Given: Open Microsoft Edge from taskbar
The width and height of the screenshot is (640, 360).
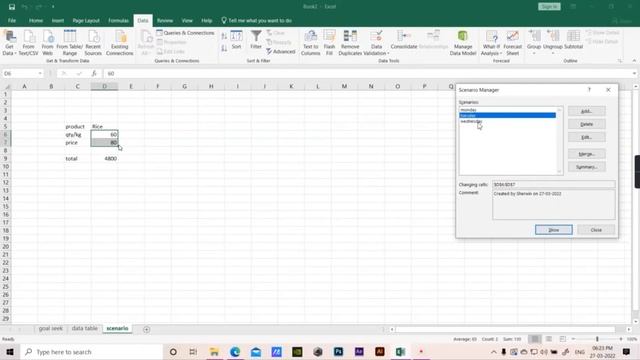Looking at the screenshot, I should click(235, 352).
